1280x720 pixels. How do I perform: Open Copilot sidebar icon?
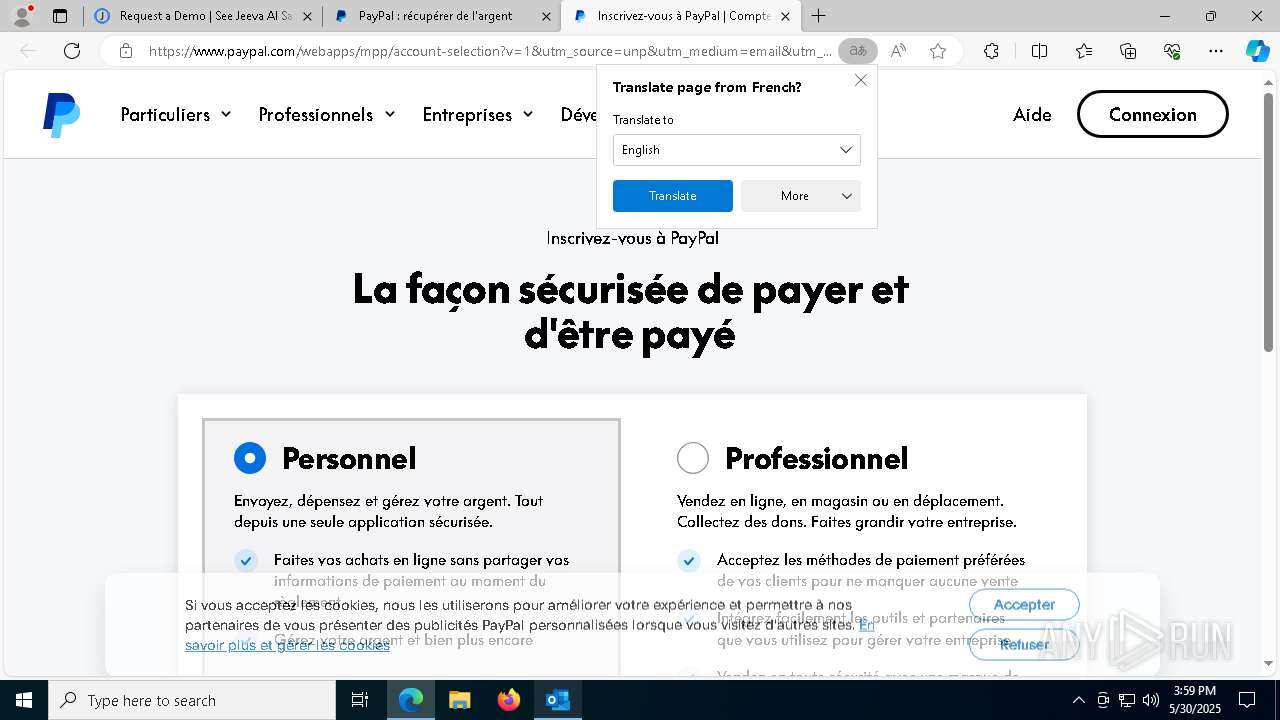coord(1257,51)
